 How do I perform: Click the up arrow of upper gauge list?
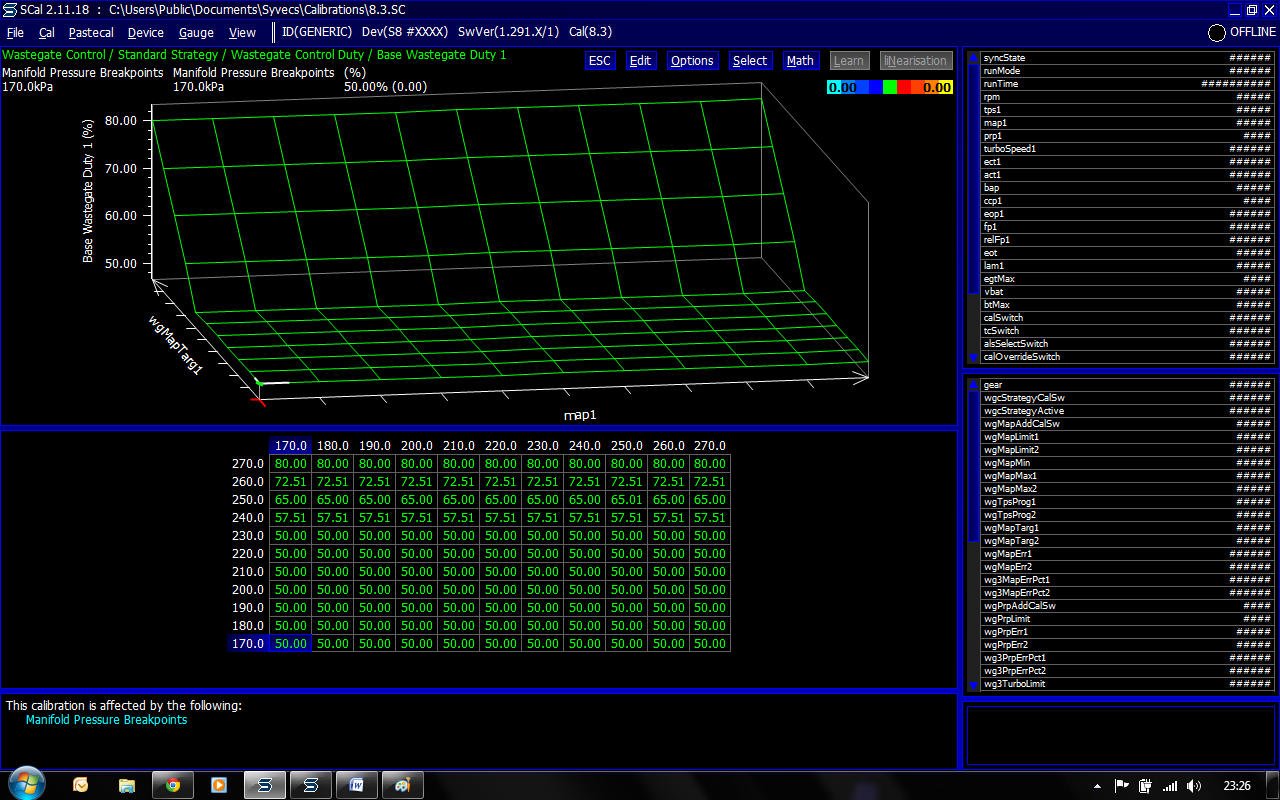tap(974, 58)
